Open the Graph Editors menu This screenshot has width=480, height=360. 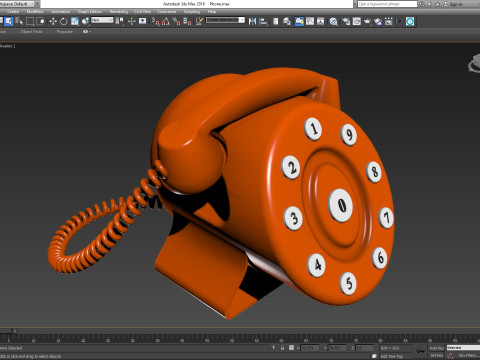[90, 12]
